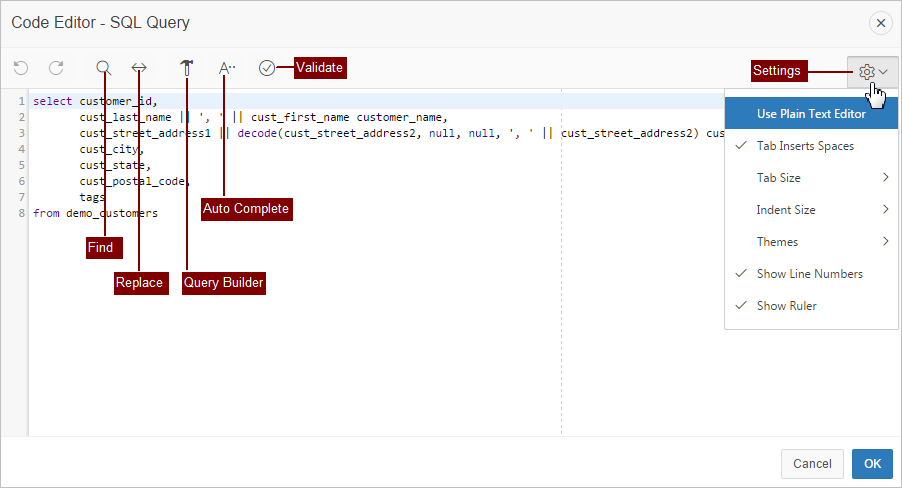Click the Replace double-arrow icon
Viewport: 902px width, 488px height.
click(x=139, y=68)
